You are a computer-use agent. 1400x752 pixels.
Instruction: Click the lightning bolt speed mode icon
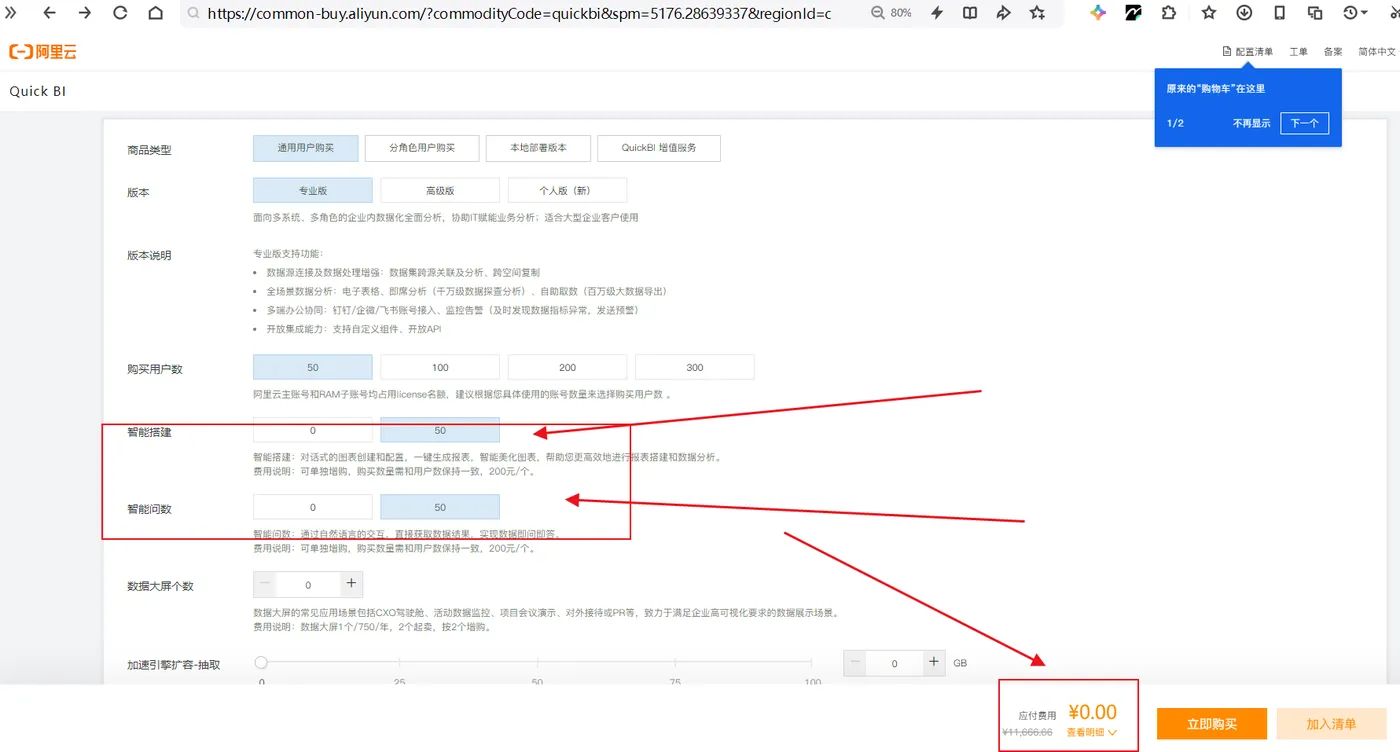click(937, 13)
